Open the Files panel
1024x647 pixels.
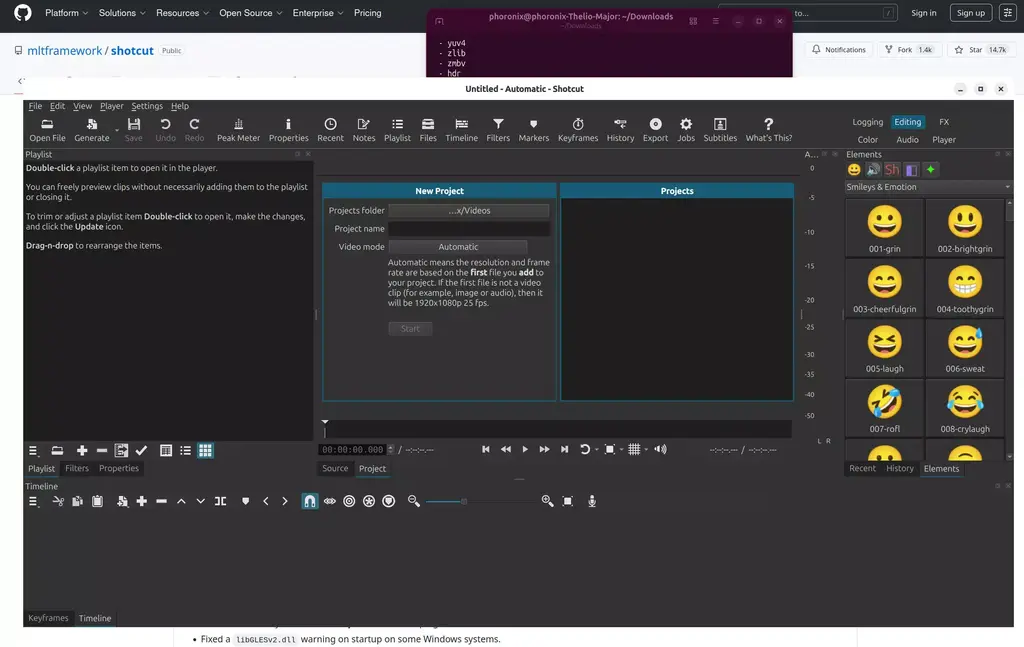428,129
